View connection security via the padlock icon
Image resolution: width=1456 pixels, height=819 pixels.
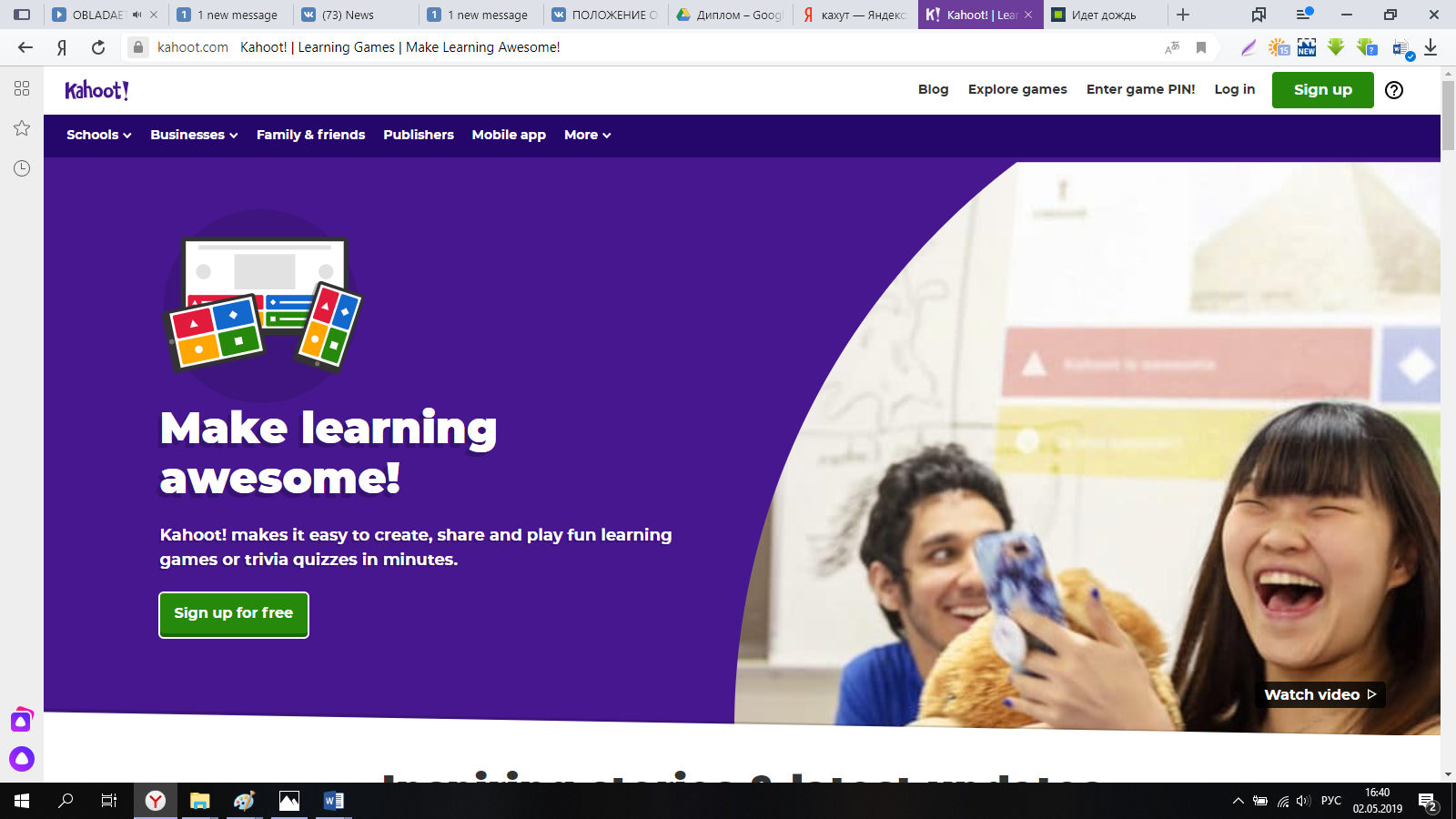pyautogui.click(x=138, y=47)
